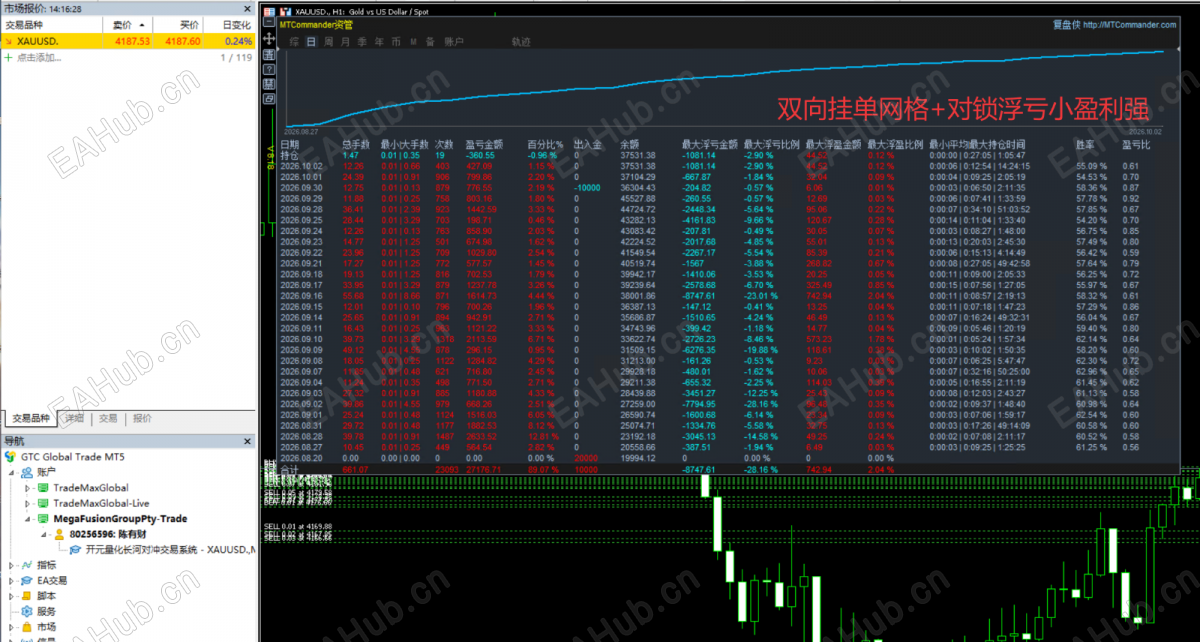Image resolution: width=1200 pixels, height=642 pixels.
Task: Select the 月 monthly period tab in MTCommander
Action: [x=345, y=42]
